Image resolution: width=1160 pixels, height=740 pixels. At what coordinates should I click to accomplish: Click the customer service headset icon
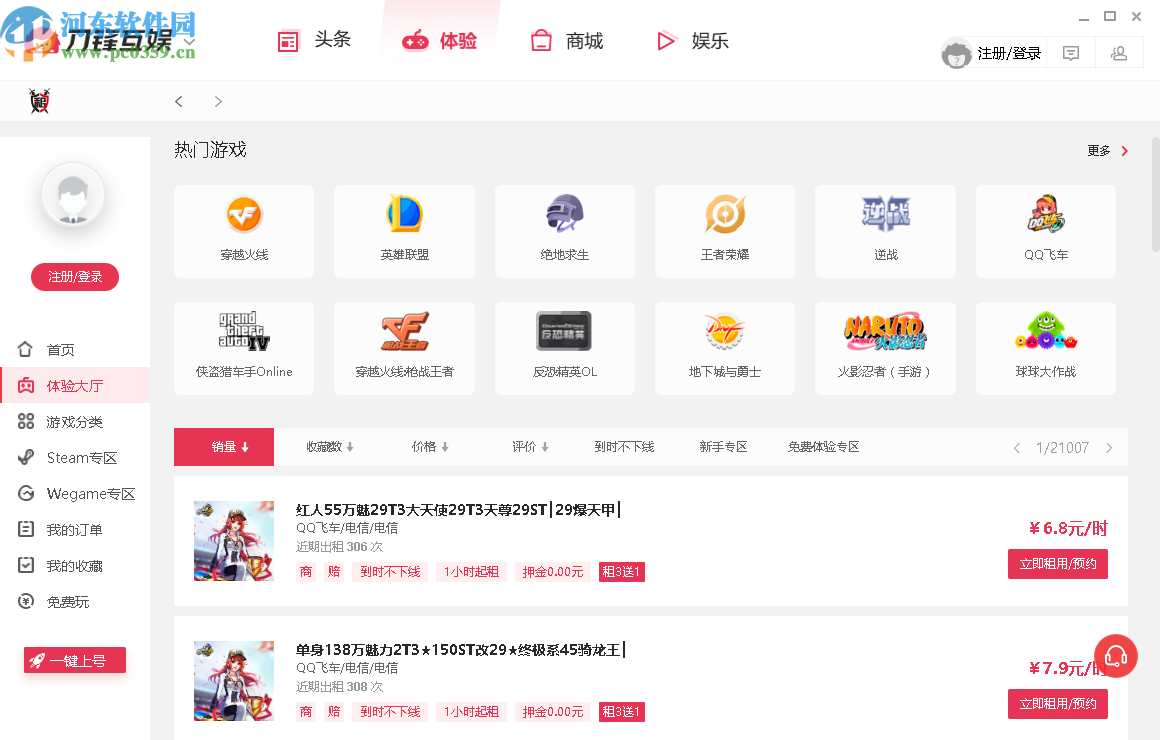point(1116,655)
